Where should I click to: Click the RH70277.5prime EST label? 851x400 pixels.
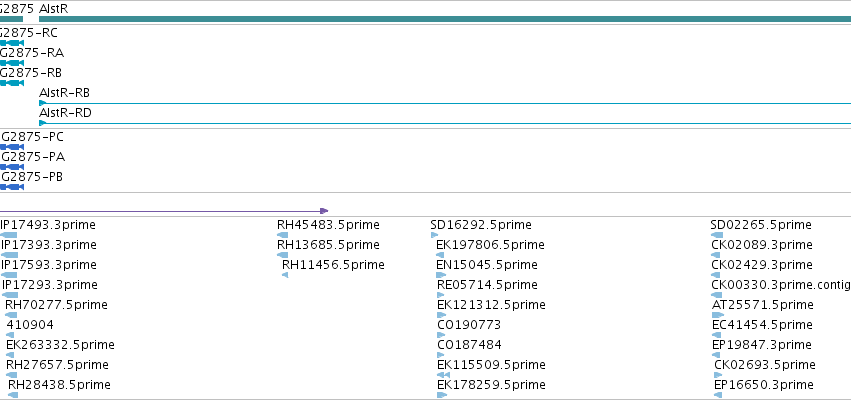[x=56, y=305]
